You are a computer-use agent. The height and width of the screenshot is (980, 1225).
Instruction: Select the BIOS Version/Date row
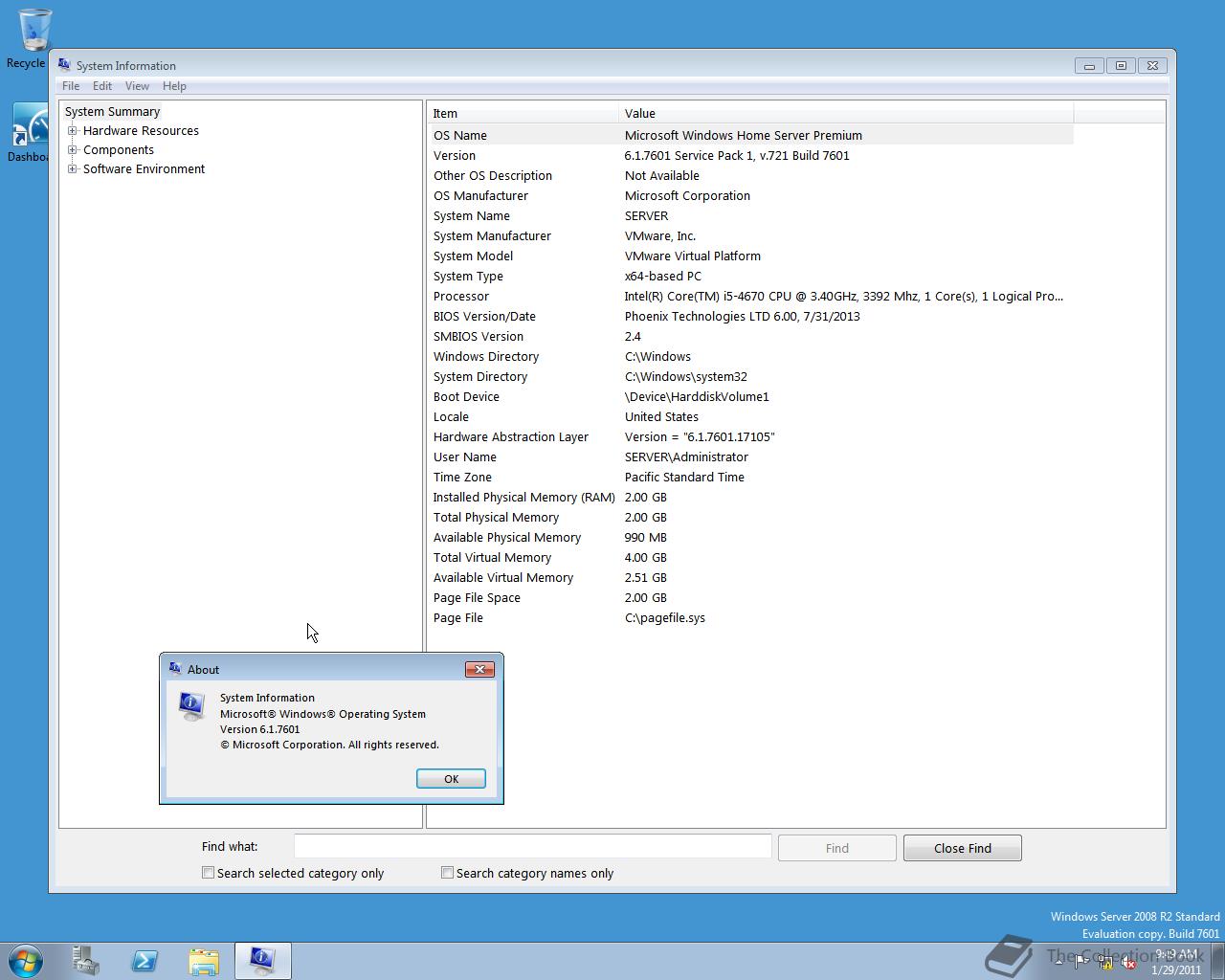point(750,316)
